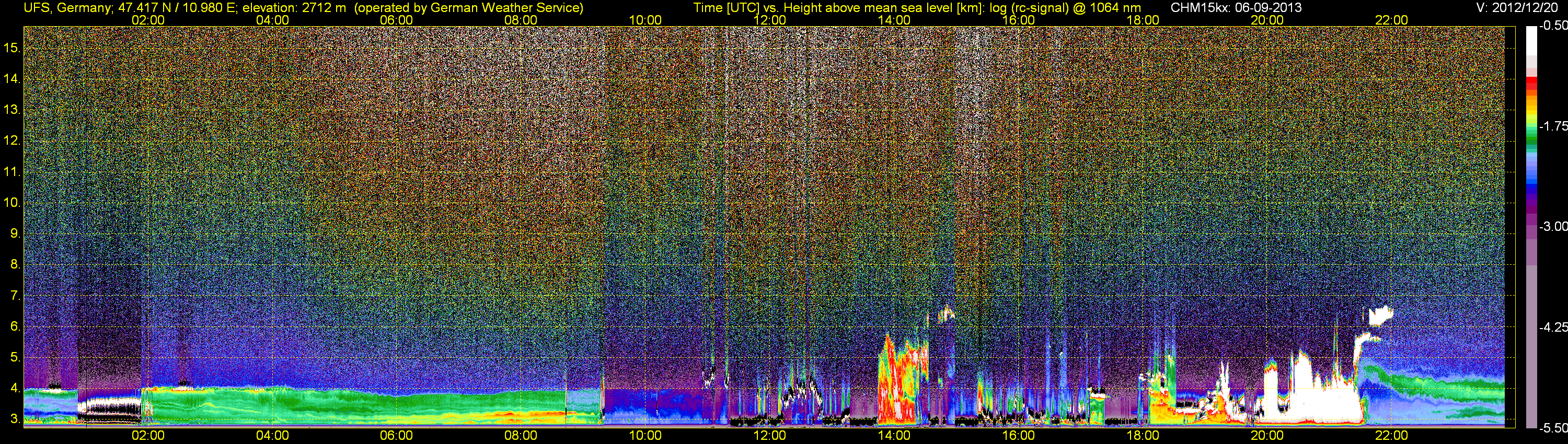The image size is (1568, 444).
Task: Click the '06:00' label on the bottom time axis
Action: [396, 436]
